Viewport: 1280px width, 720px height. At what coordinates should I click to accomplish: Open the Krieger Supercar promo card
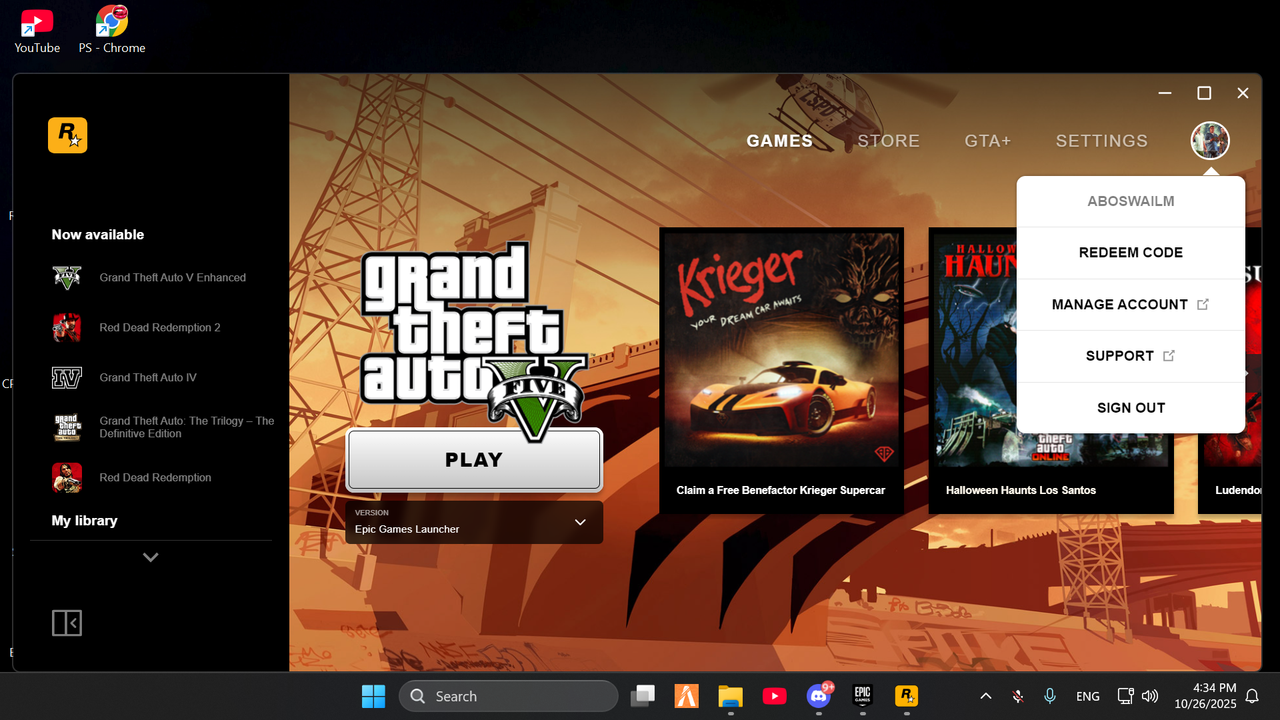pyautogui.click(x=781, y=371)
